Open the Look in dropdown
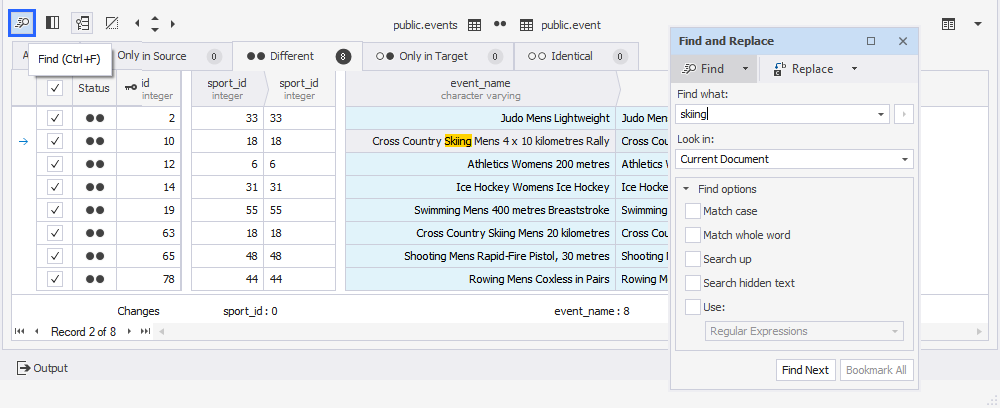The width and height of the screenshot is (1000, 408). [904, 159]
